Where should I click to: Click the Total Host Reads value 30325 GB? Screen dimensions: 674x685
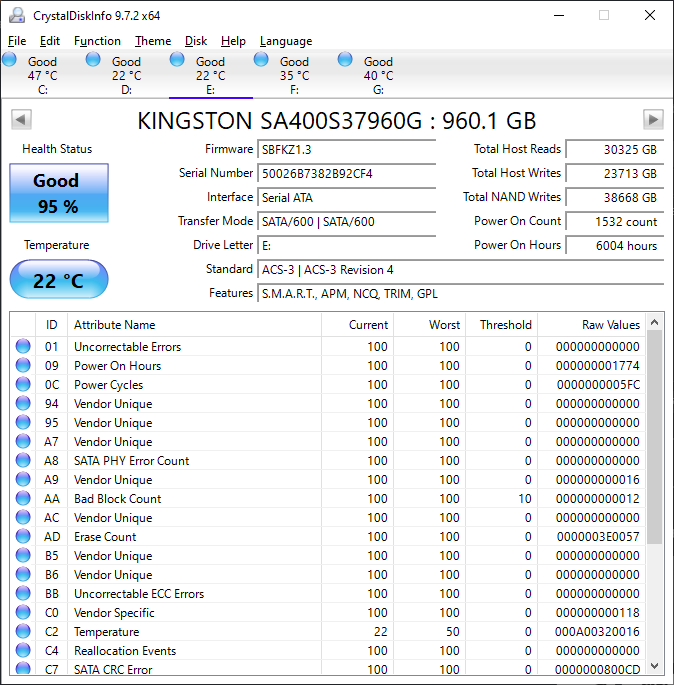(x=615, y=150)
